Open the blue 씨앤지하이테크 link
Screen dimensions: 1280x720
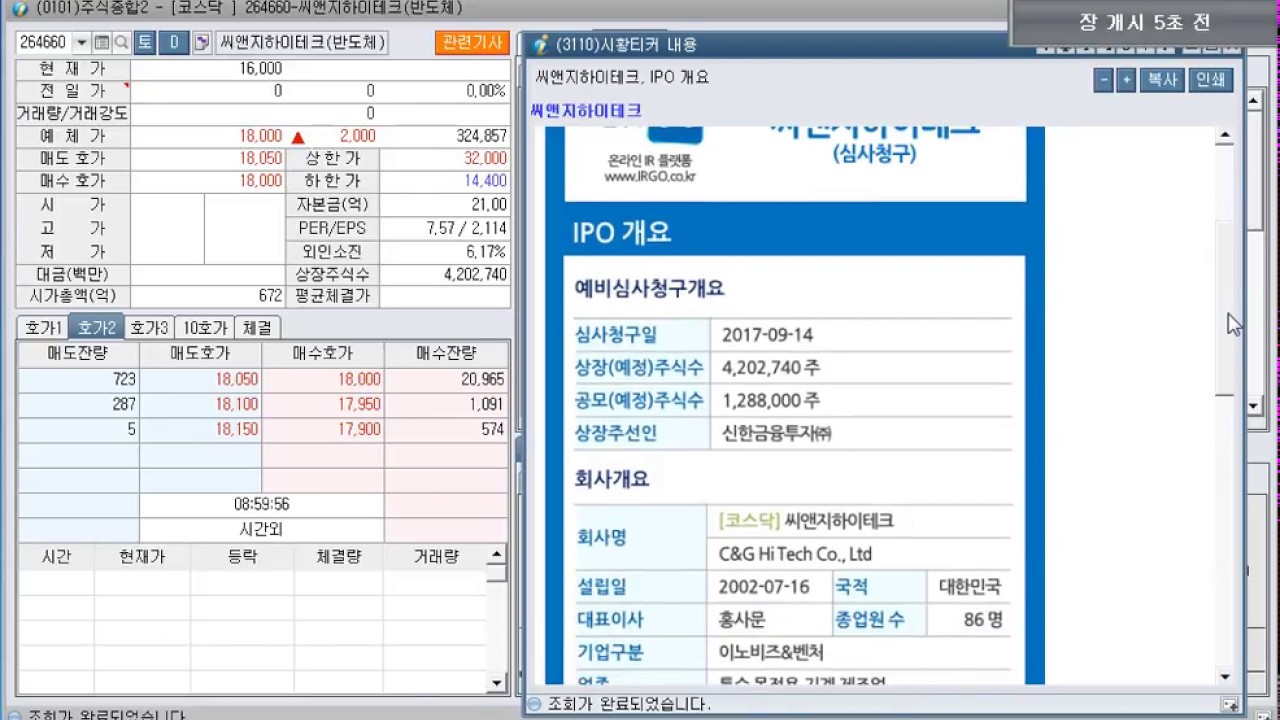[586, 111]
